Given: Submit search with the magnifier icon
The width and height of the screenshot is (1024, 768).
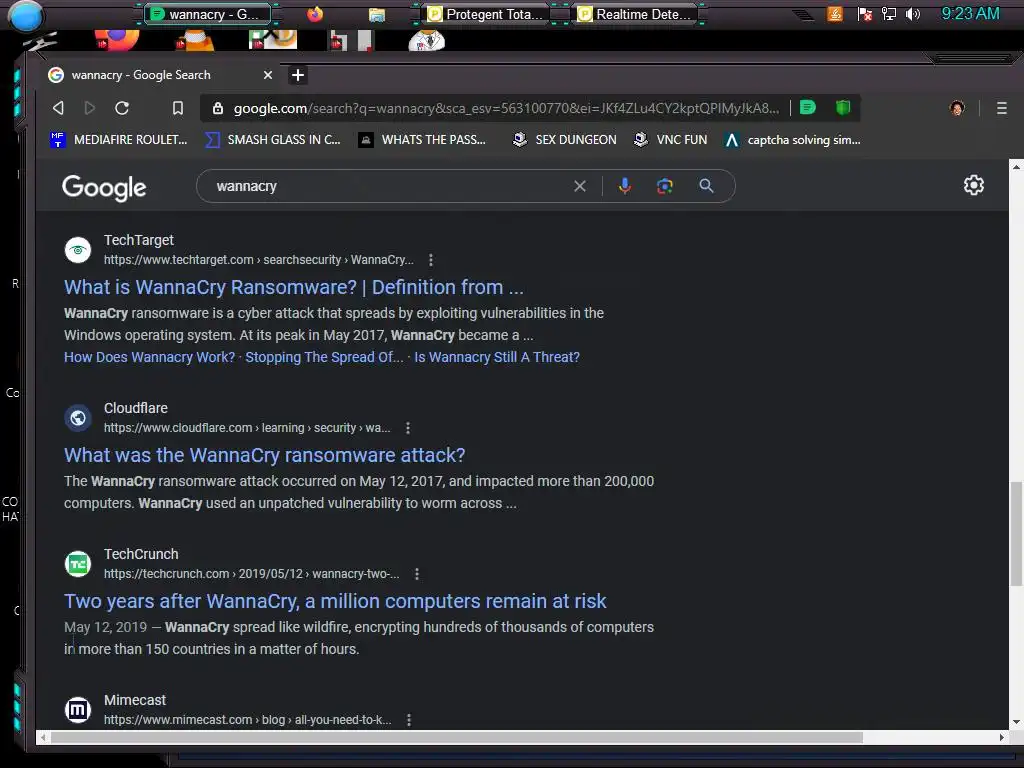Looking at the screenshot, I should pos(706,186).
